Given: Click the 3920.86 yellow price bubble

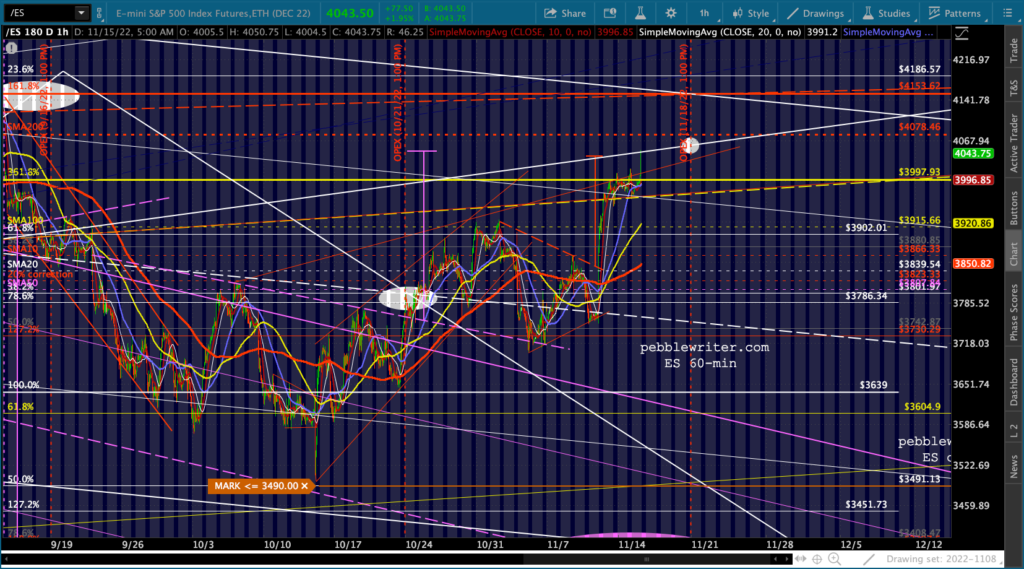Looking at the screenshot, I should point(972,223).
